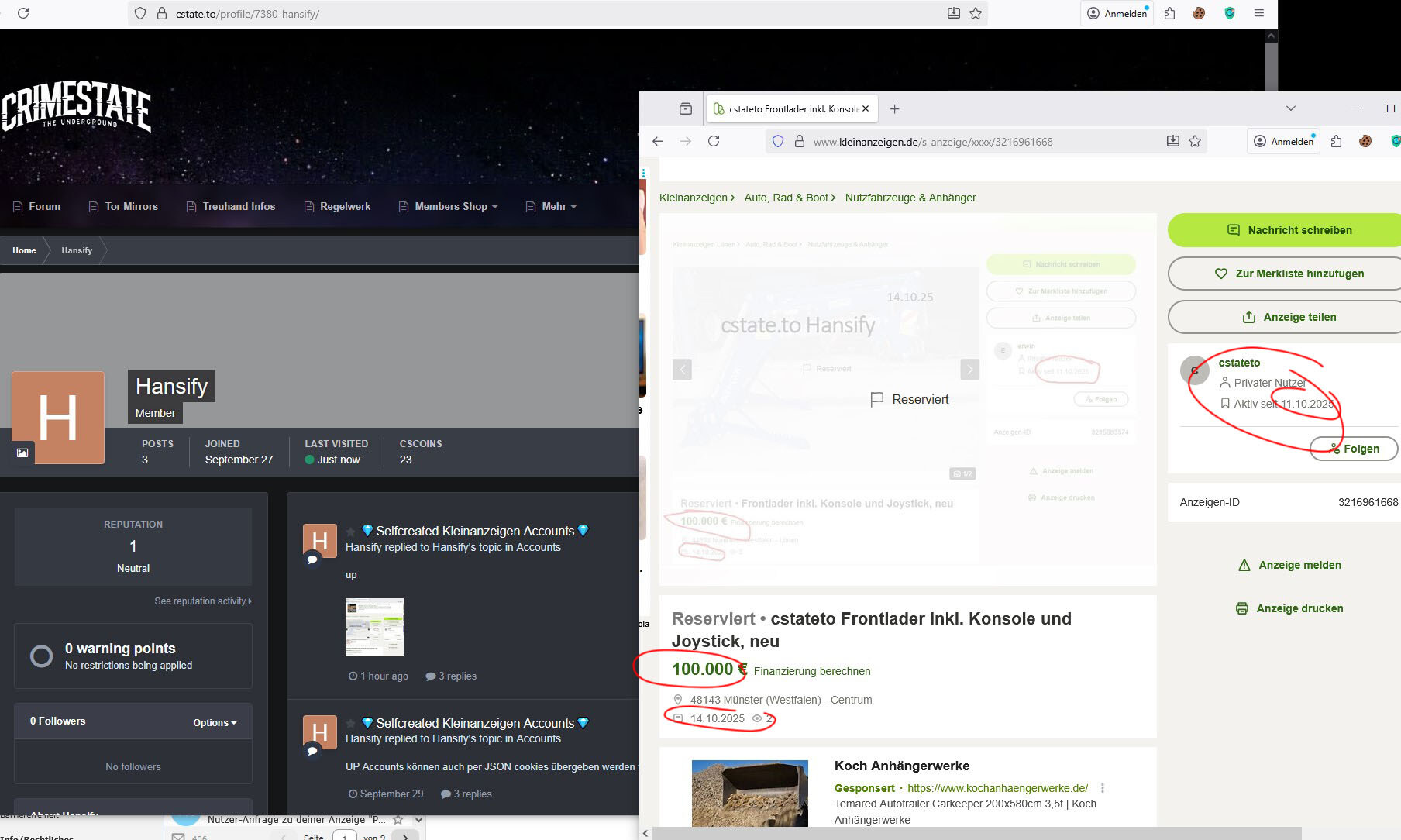Click the Home breadcrumb

[24, 250]
